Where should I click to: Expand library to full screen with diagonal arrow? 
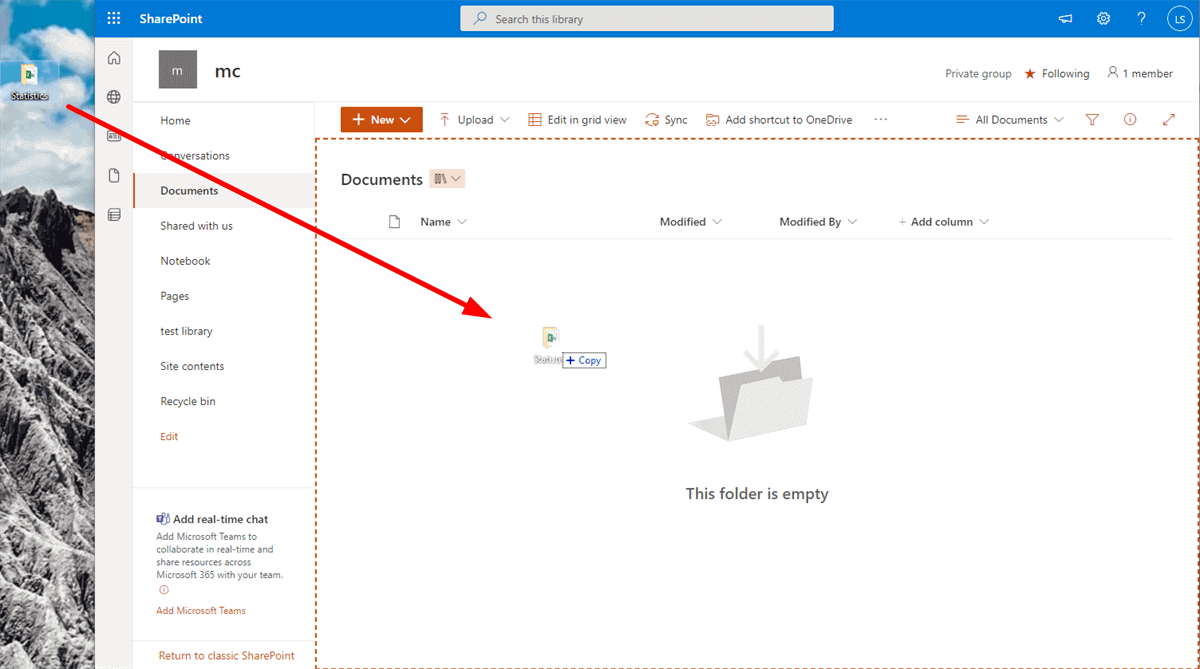point(1169,119)
